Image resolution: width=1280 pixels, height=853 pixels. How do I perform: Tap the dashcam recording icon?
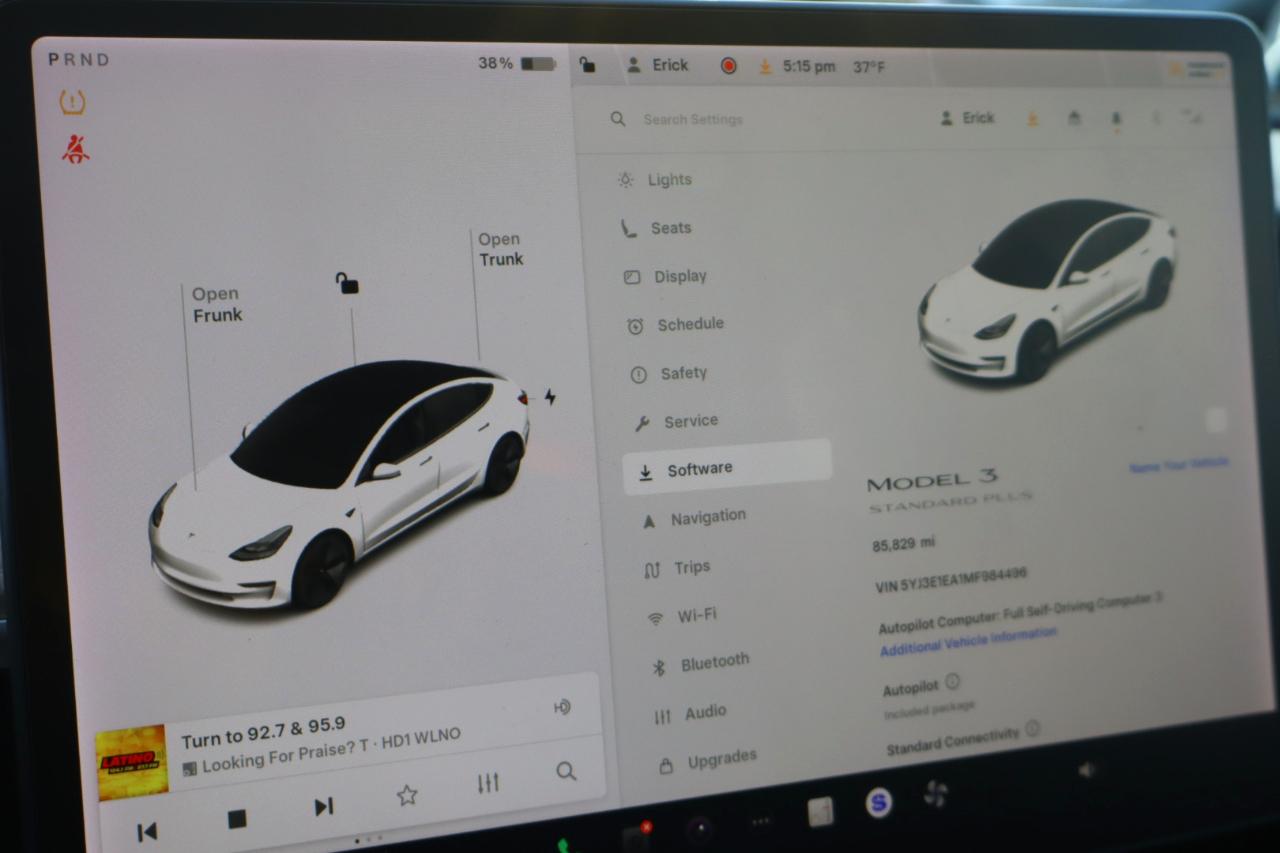point(729,65)
